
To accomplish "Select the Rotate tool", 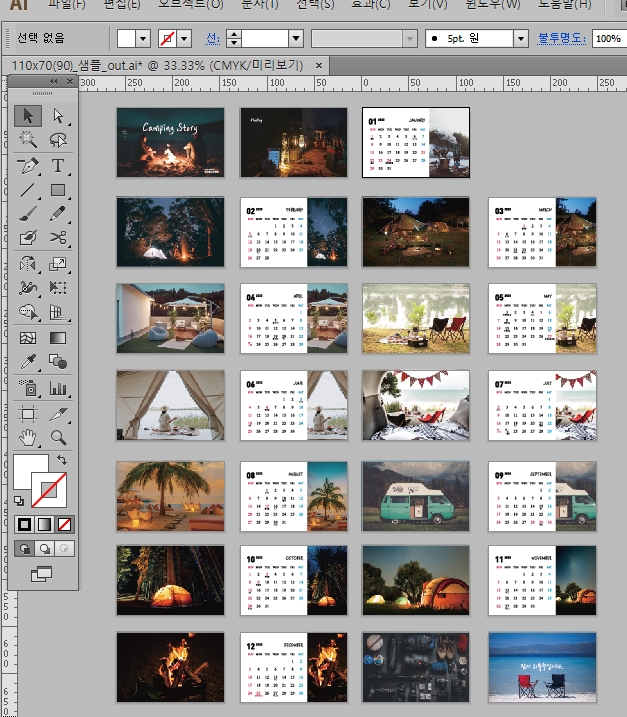I will click(x=28, y=264).
